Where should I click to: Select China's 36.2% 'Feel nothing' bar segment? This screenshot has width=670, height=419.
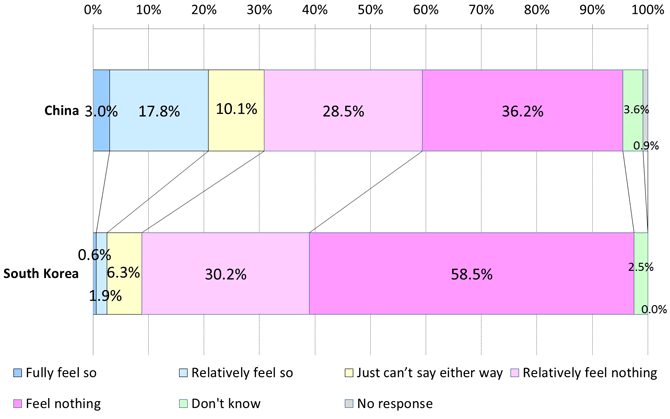tap(522, 111)
